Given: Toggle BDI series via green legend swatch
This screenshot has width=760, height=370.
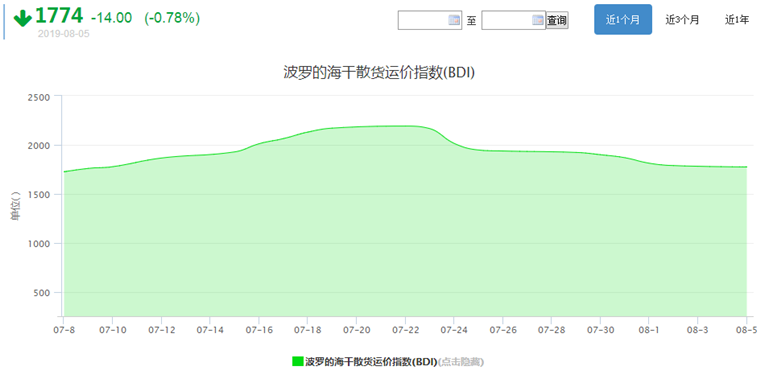Looking at the screenshot, I should (x=298, y=361).
